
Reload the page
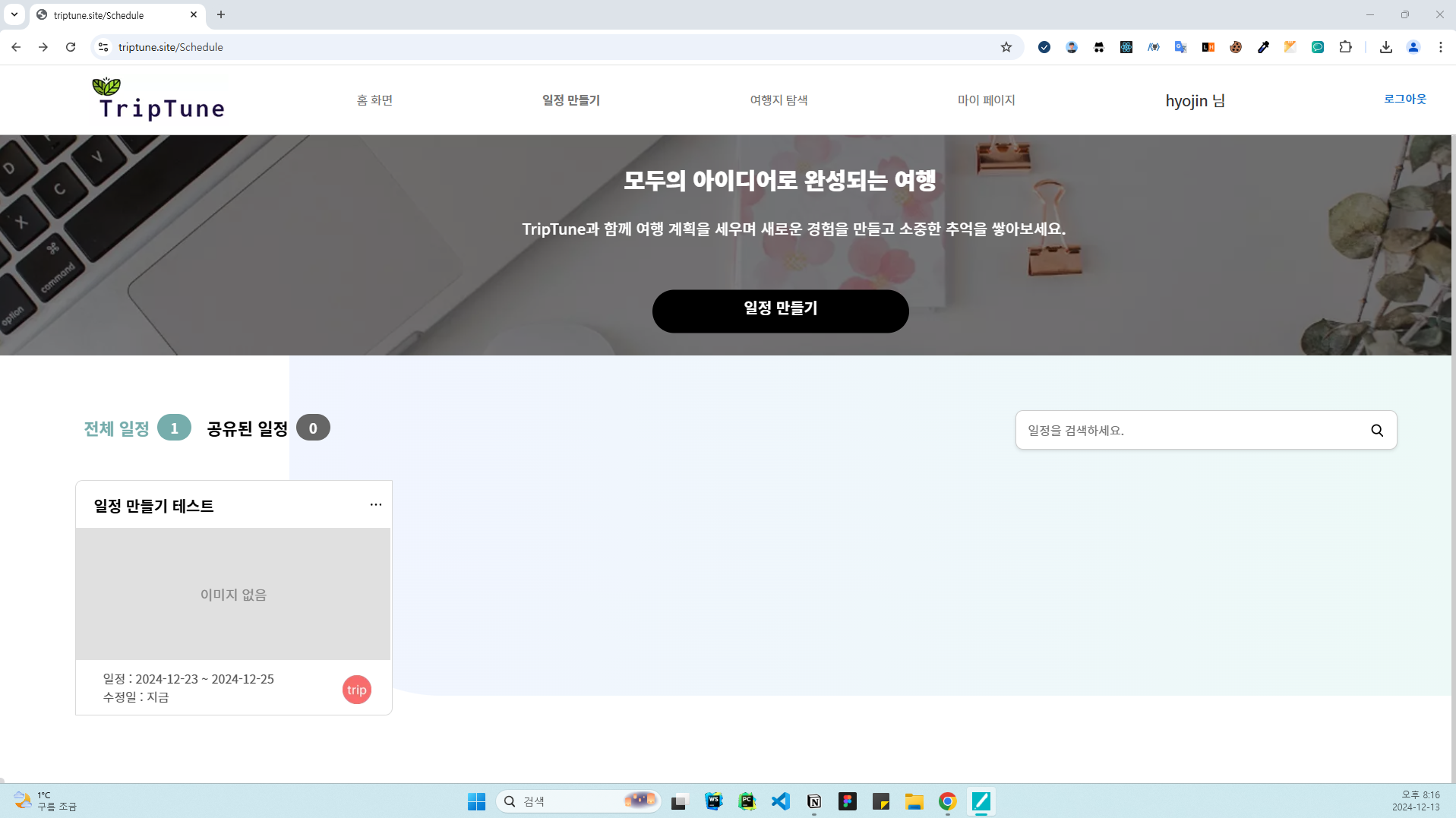[x=71, y=47]
